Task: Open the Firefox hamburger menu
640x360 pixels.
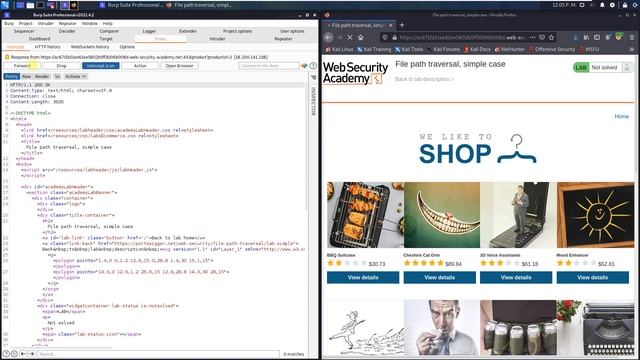Action: [x=631, y=37]
